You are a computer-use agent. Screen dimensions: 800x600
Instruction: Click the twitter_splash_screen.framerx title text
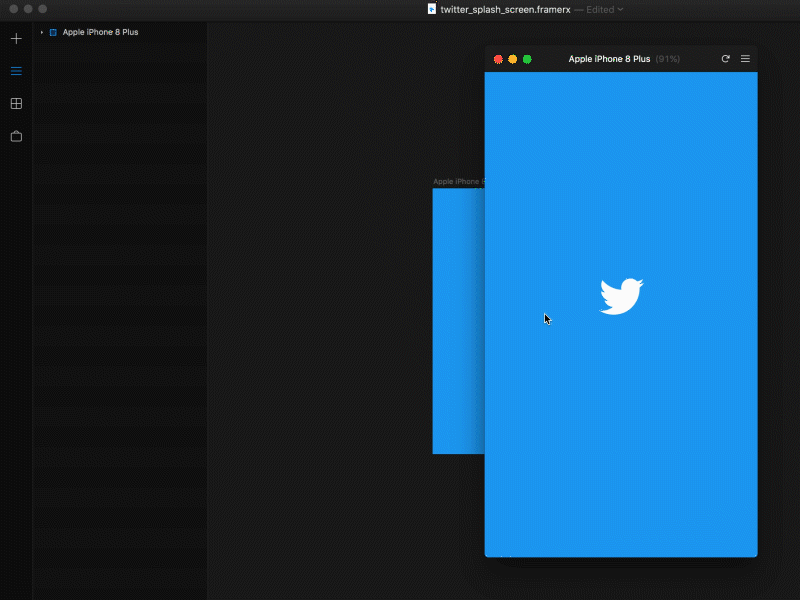[505, 9]
